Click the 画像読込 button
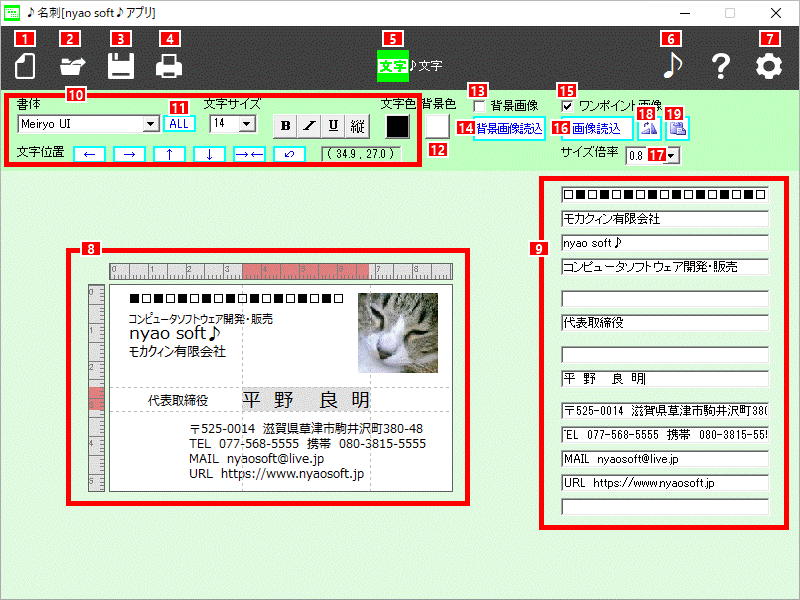 pyautogui.click(x=596, y=129)
